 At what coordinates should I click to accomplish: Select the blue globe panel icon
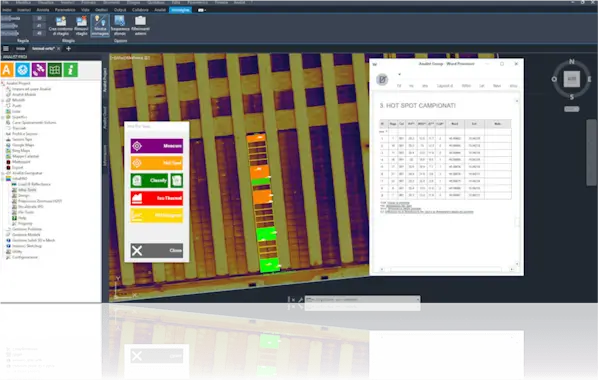click(x=23, y=70)
